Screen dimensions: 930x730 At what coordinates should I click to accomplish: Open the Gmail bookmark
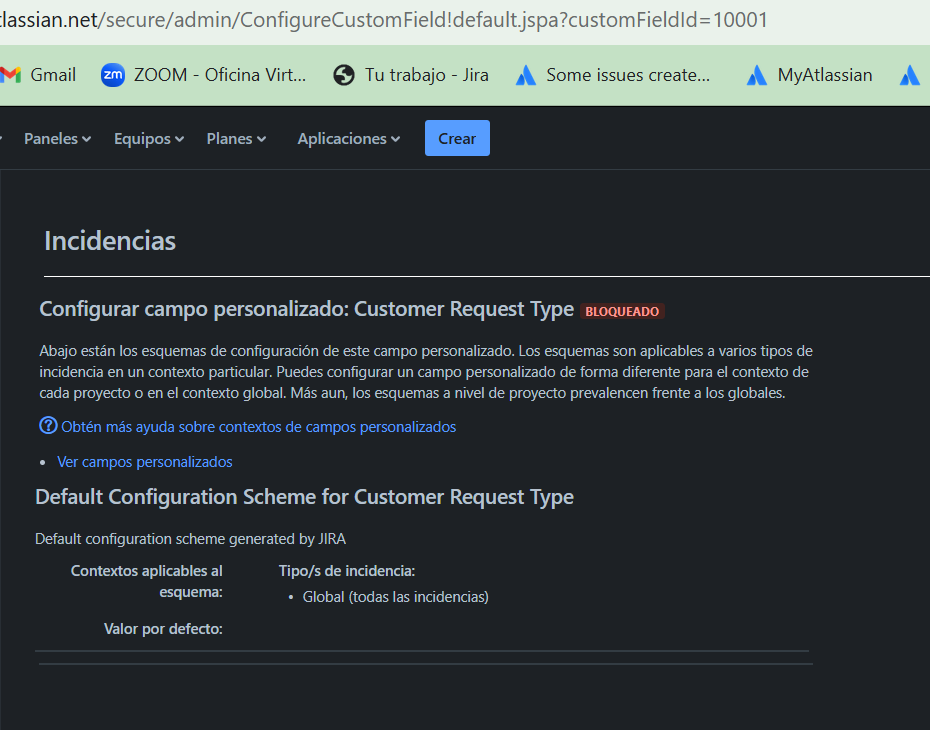point(38,75)
